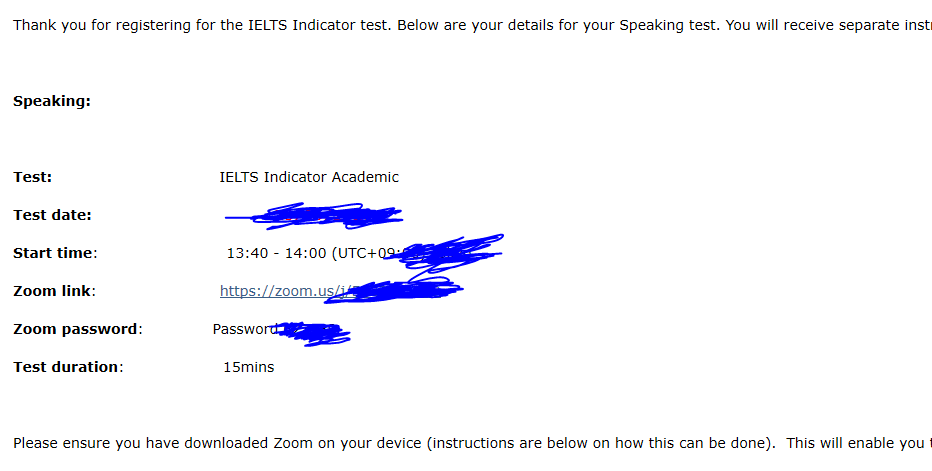Click the "Test duration:" label

coord(68,367)
